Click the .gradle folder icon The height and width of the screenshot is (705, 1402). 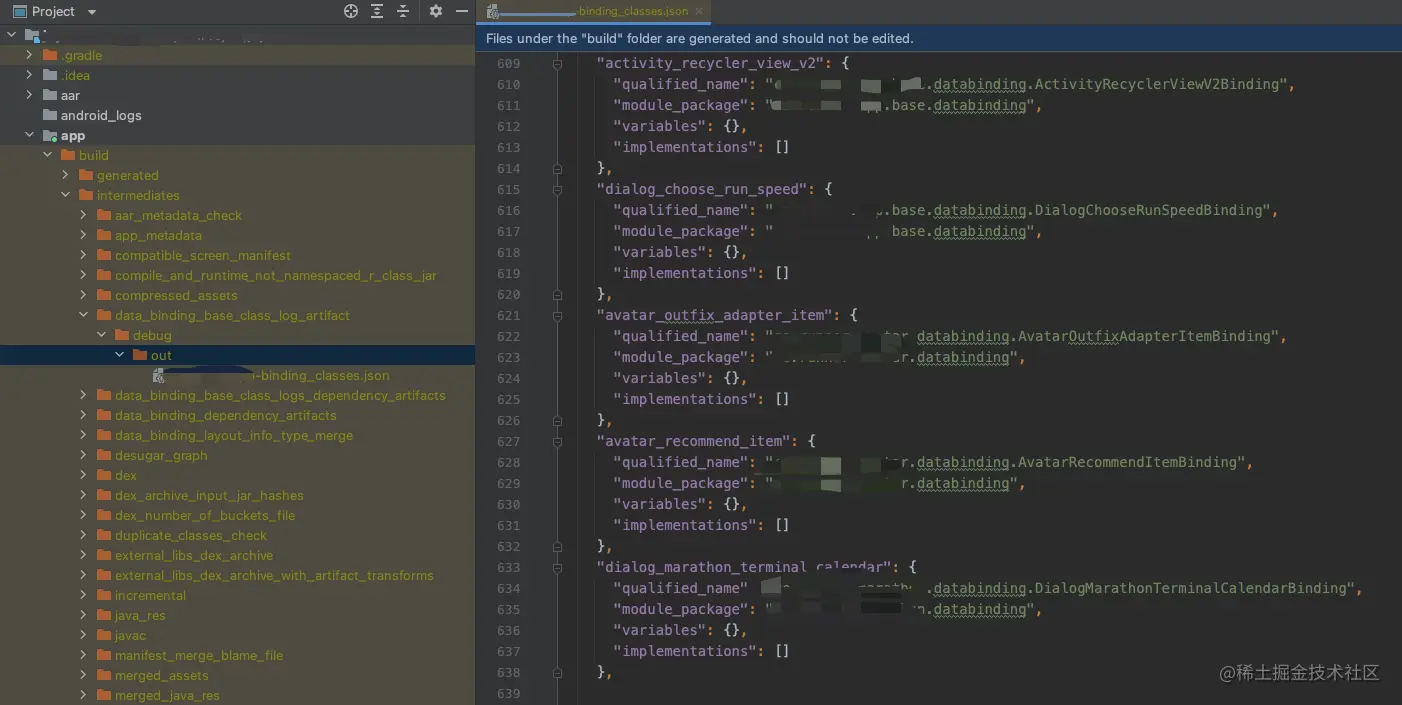(x=50, y=55)
